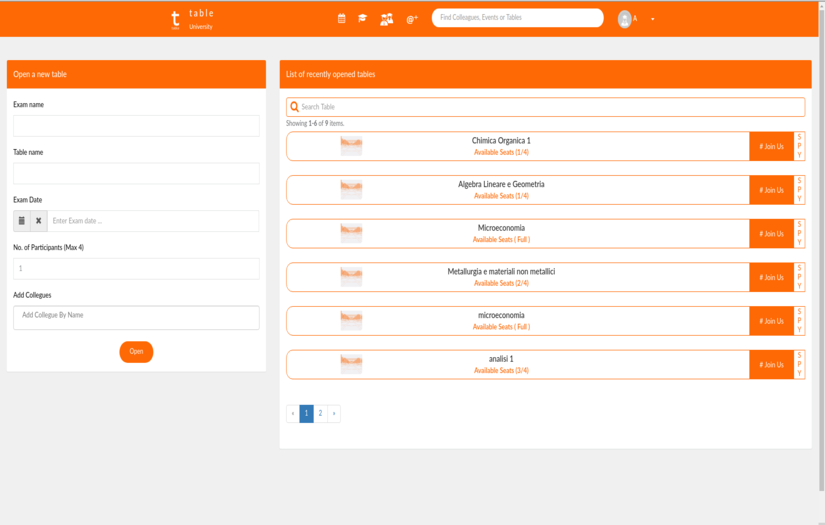Click the No. of Participants field
The height and width of the screenshot is (525, 825).
click(136, 268)
